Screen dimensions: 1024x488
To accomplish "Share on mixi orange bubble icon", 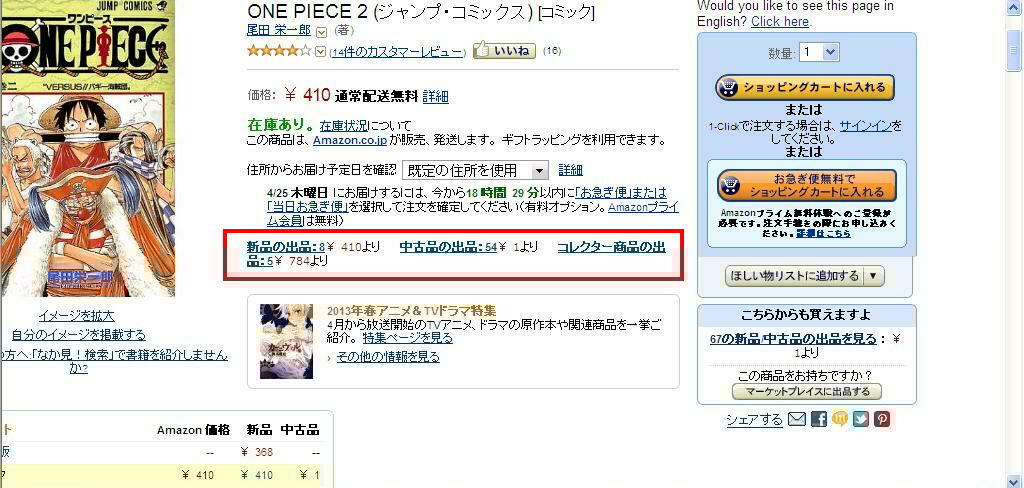I will [840, 419].
